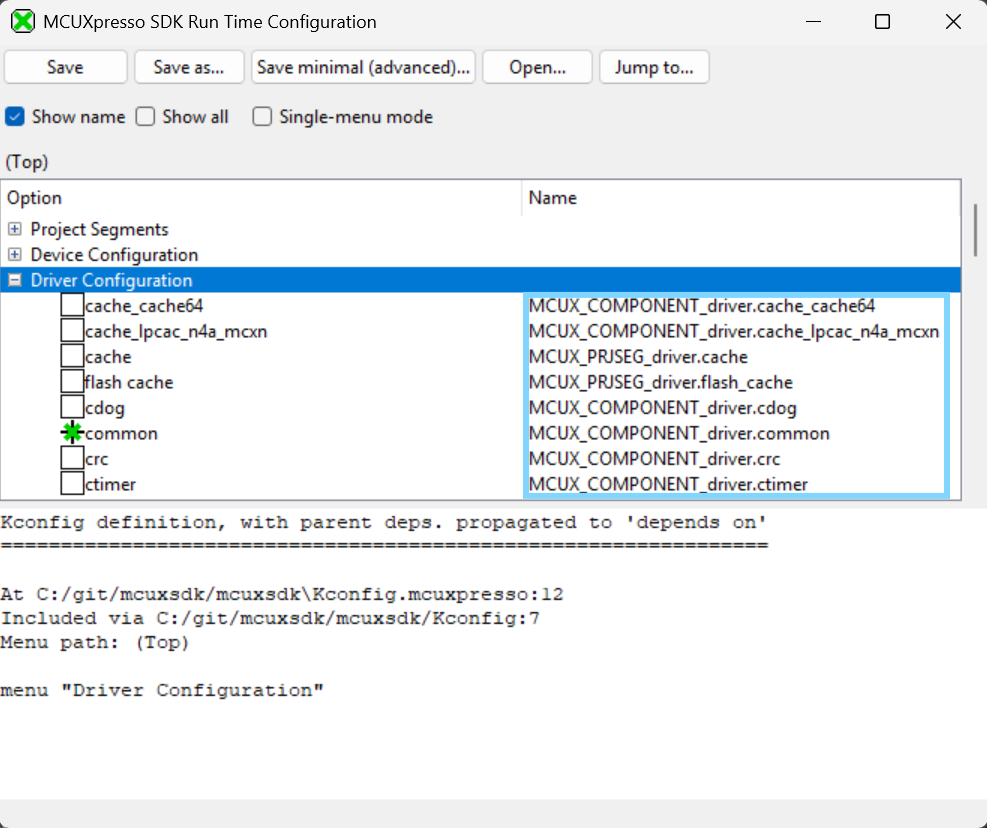Check the cache_cache64 option
Image resolution: width=987 pixels, height=828 pixels.
[x=71, y=304]
